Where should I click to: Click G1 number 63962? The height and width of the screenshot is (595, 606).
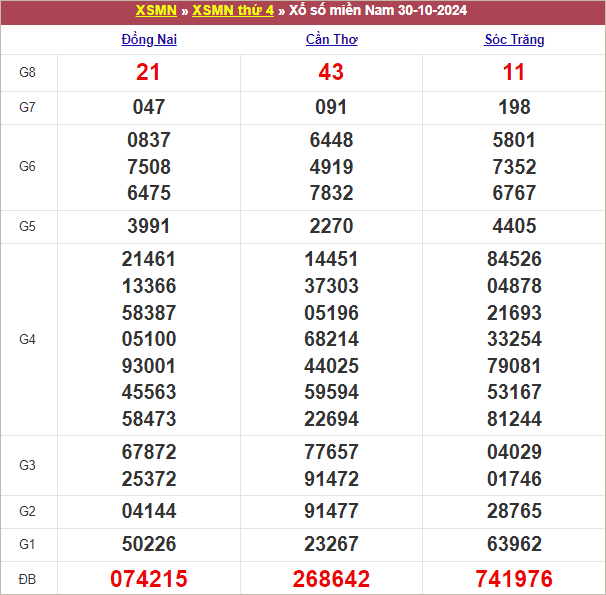(514, 544)
